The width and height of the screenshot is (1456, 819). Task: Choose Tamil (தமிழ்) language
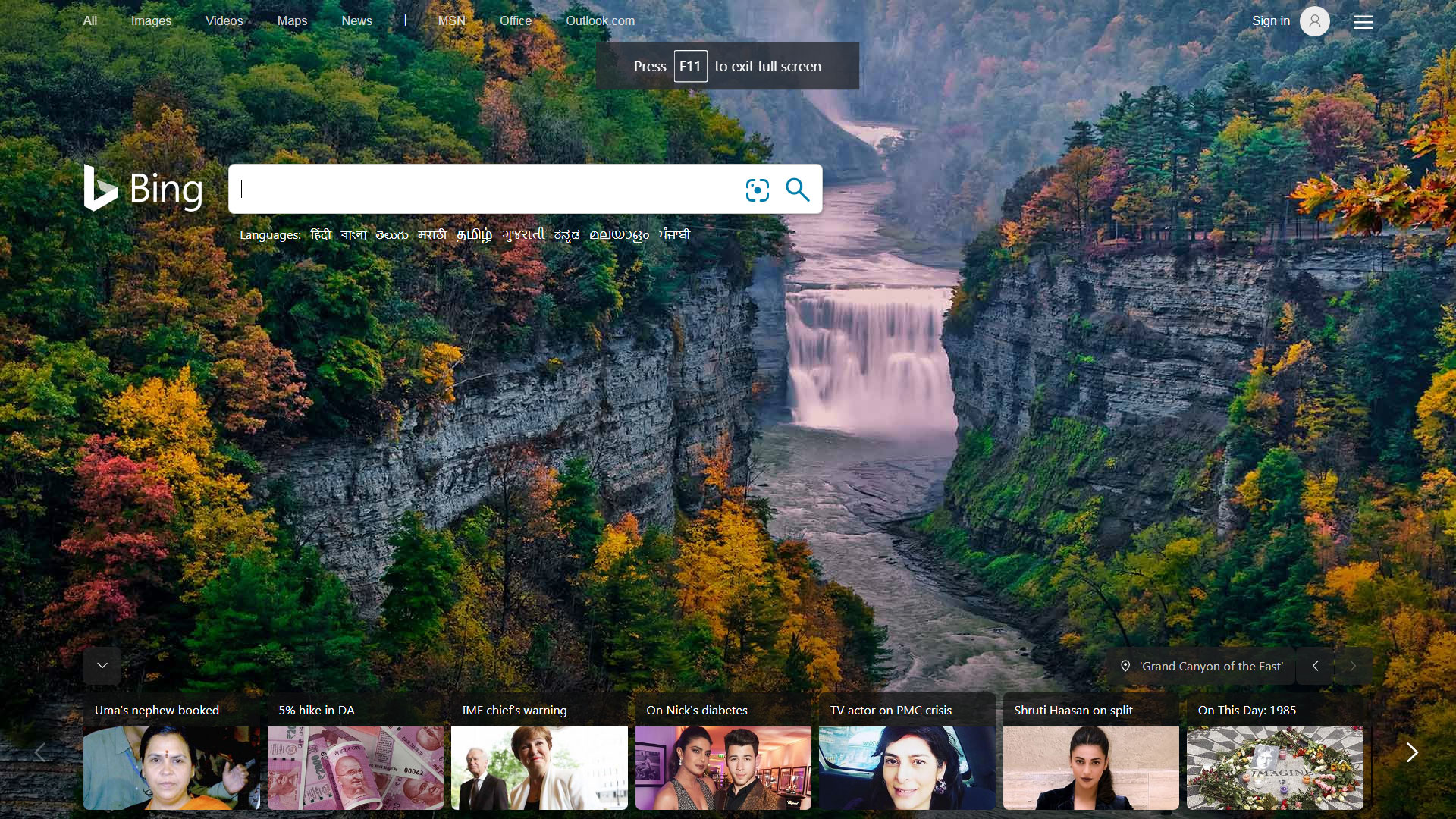474,235
